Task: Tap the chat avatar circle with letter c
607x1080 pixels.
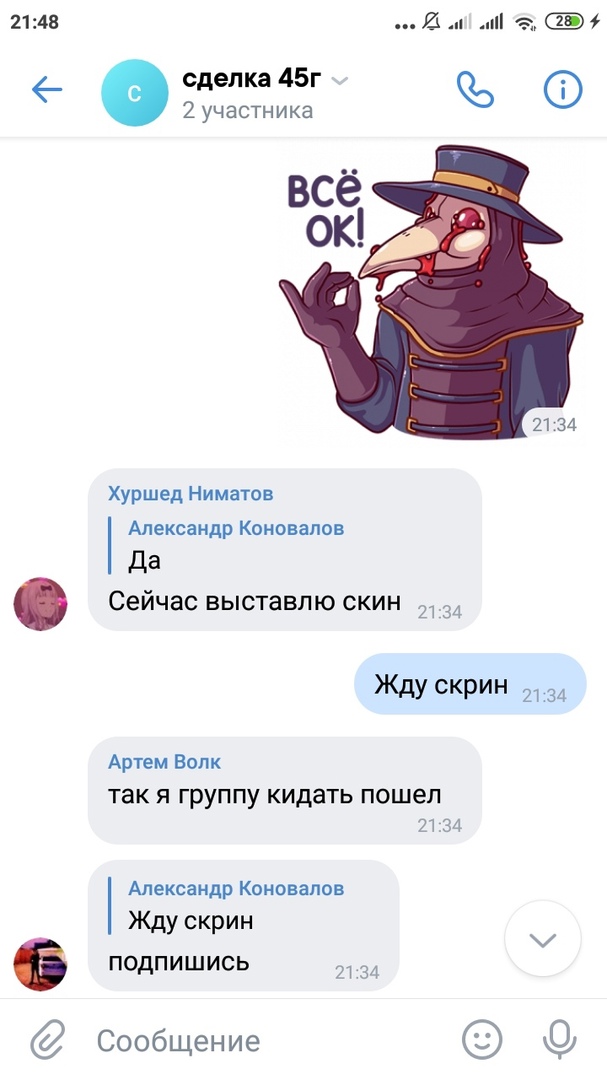Action: (x=134, y=93)
